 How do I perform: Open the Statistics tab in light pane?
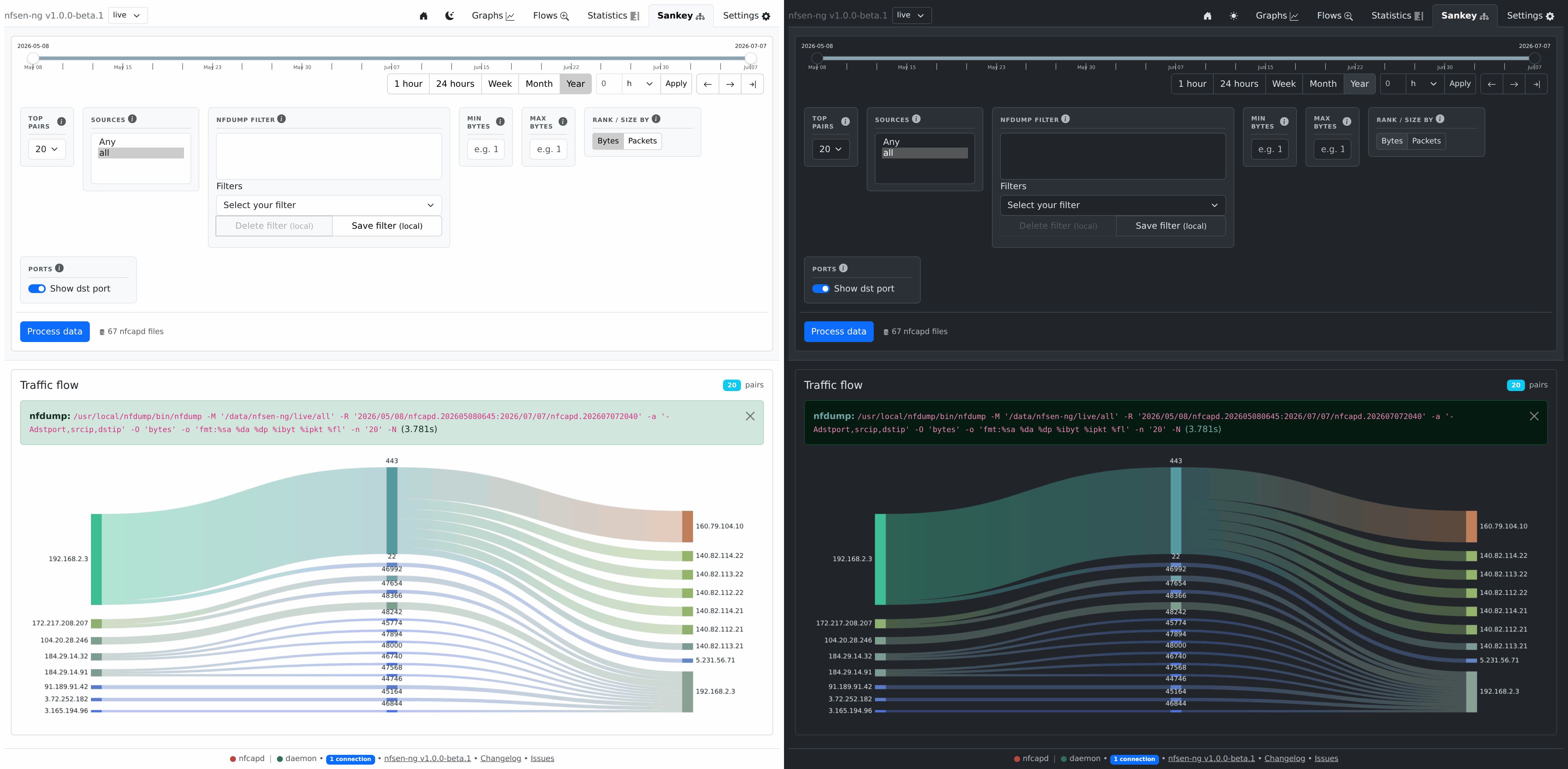pyautogui.click(x=613, y=16)
